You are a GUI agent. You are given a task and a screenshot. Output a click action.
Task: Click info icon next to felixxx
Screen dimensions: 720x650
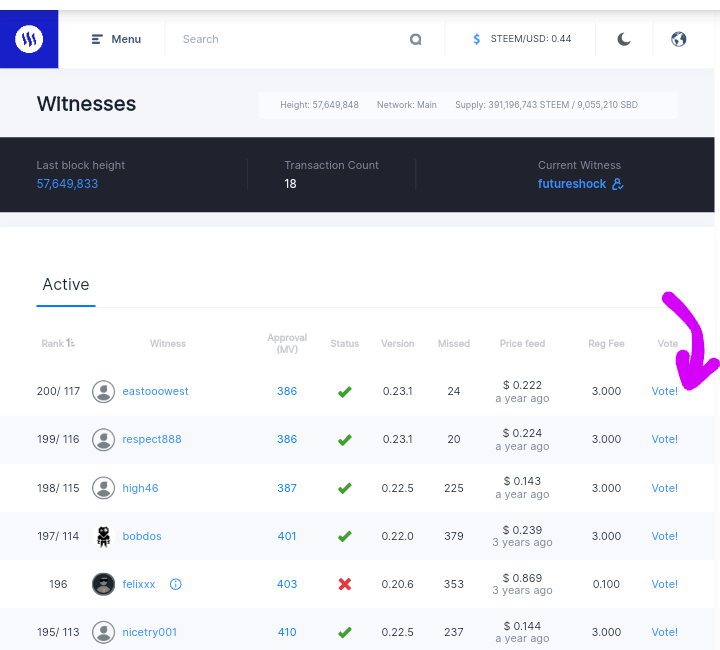[175, 584]
